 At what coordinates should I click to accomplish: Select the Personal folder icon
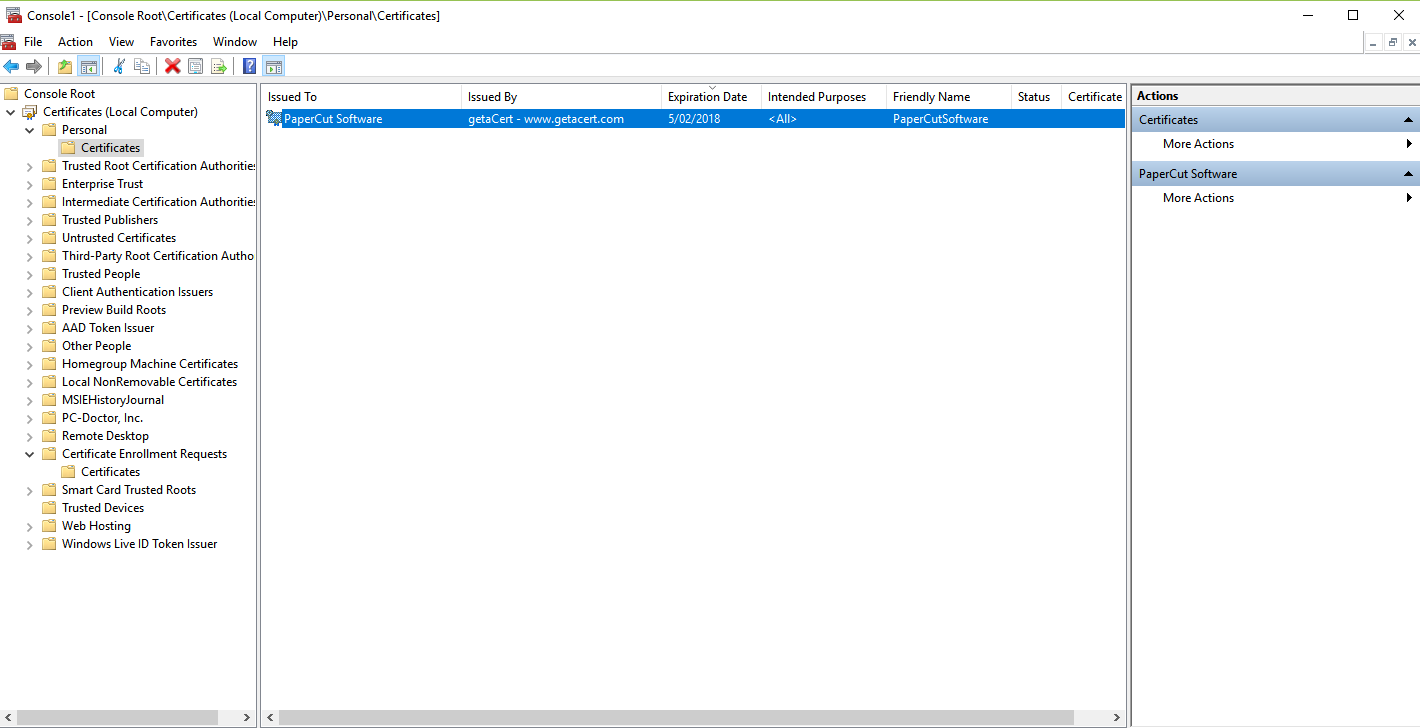coord(50,130)
